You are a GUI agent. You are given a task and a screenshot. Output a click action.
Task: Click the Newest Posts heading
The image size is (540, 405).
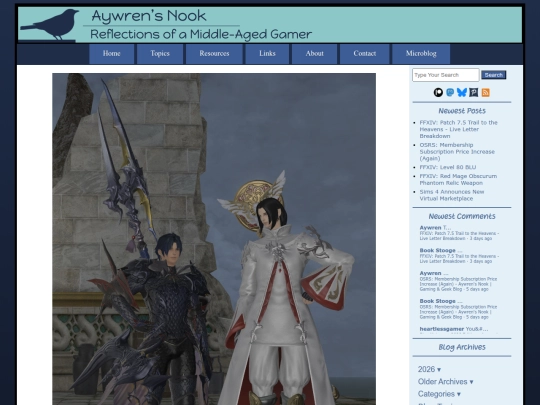(x=462, y=111)
